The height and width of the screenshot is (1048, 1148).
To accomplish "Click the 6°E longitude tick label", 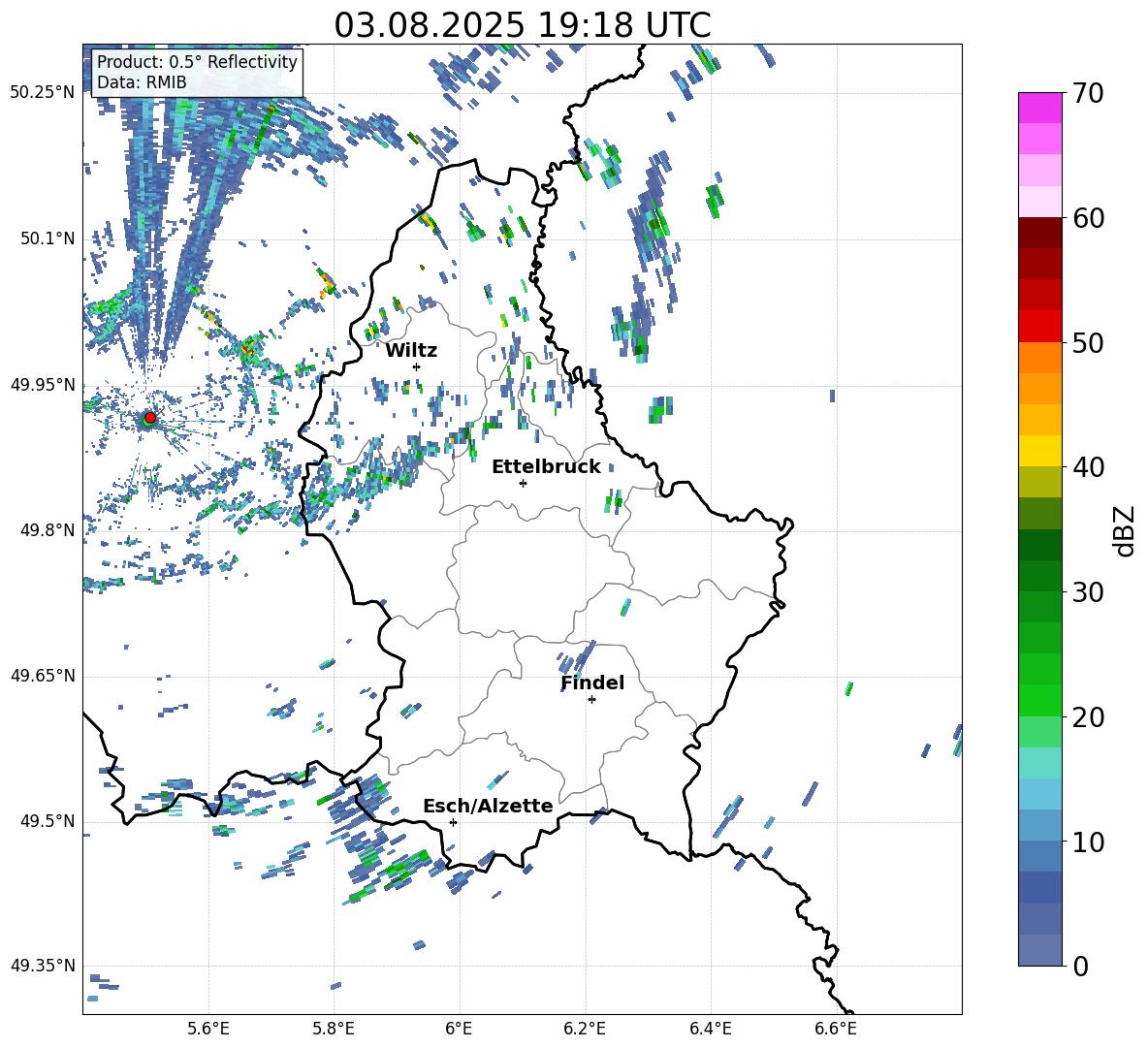I will click(x=459, y=1029).
